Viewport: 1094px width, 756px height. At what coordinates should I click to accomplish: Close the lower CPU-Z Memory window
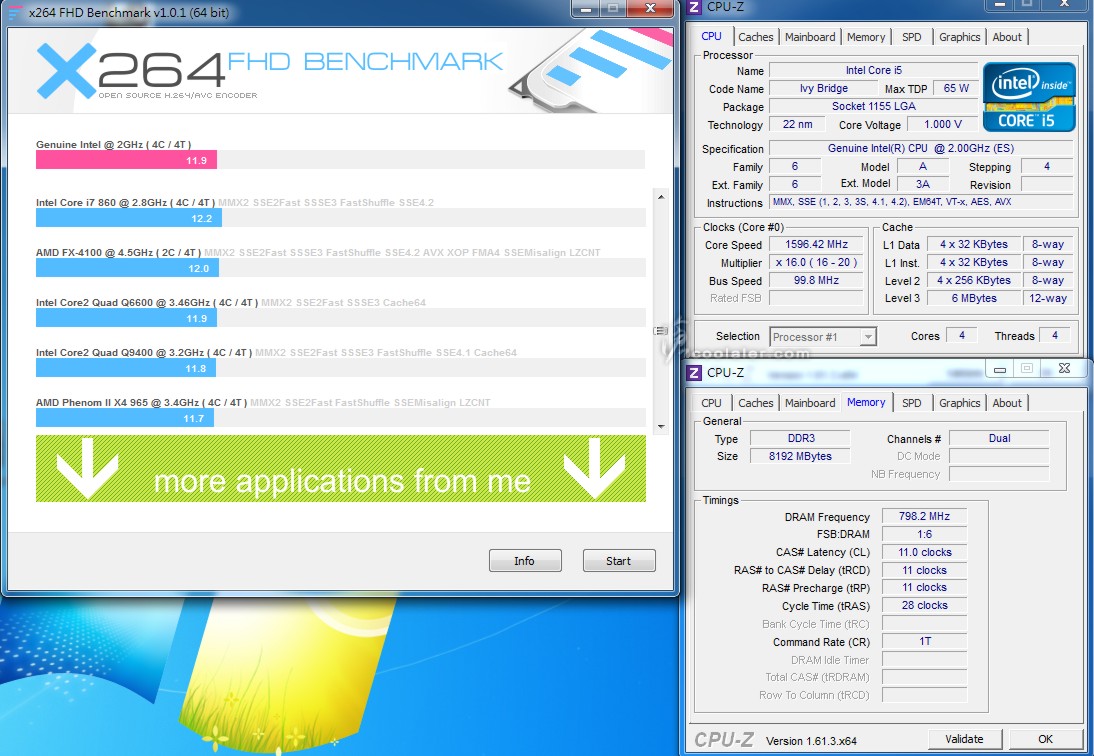1064,369
